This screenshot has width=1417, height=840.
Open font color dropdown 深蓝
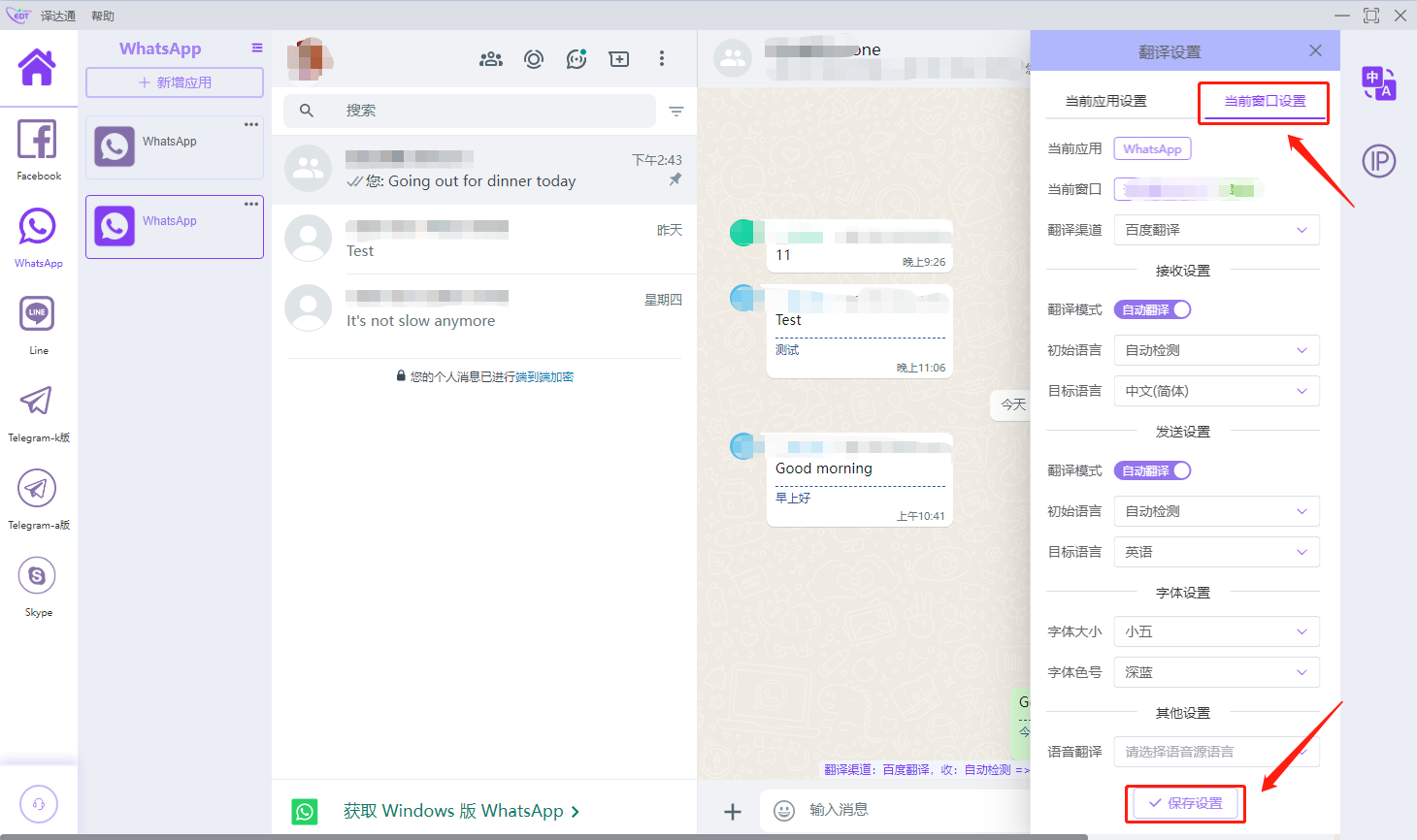[x=1216, y=672]
